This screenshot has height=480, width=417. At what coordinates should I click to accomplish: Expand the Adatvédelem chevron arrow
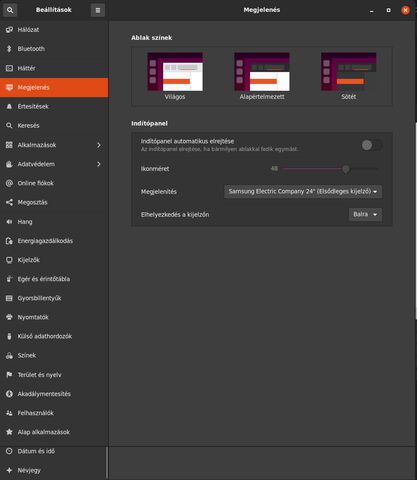point(99,164)
